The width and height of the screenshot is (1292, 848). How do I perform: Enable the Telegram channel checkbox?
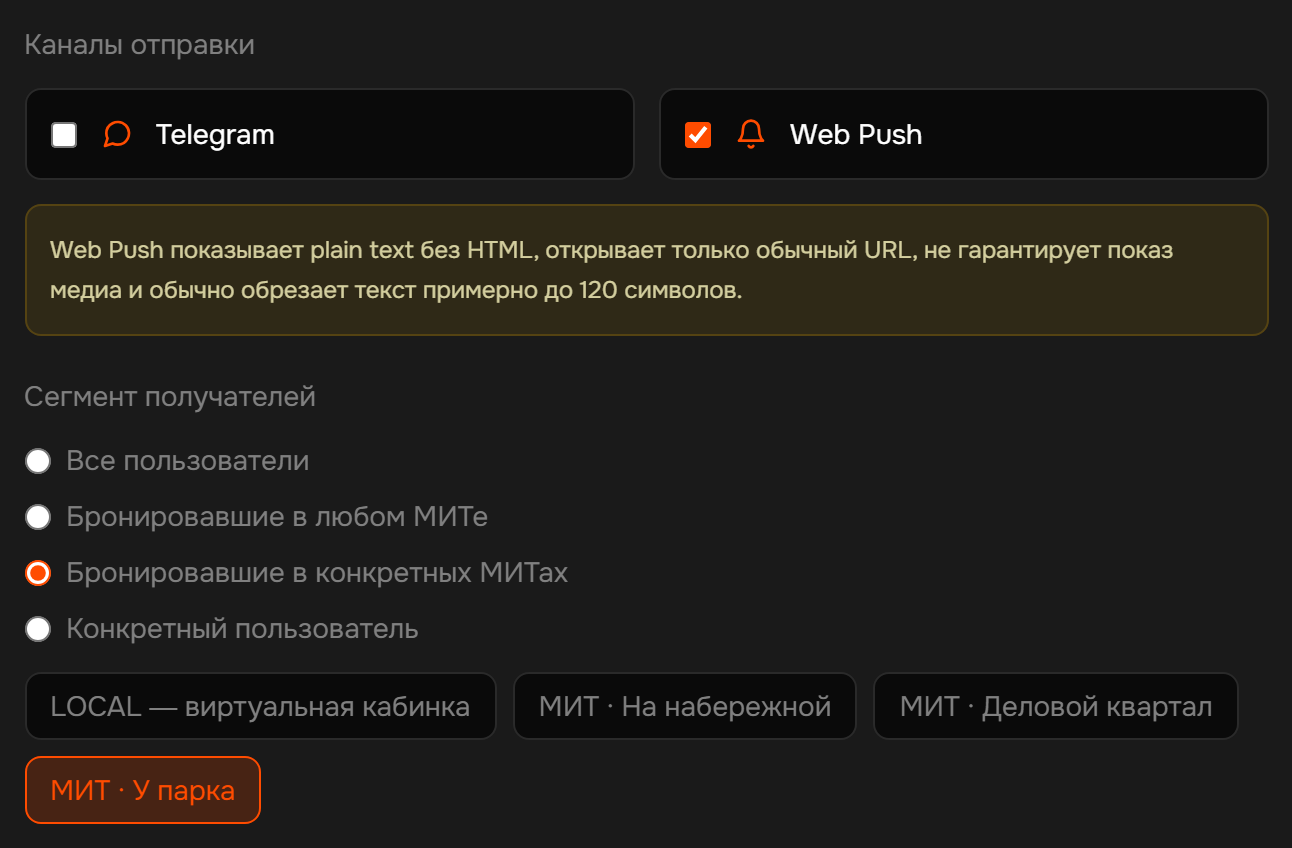click(x=64, y=134)
